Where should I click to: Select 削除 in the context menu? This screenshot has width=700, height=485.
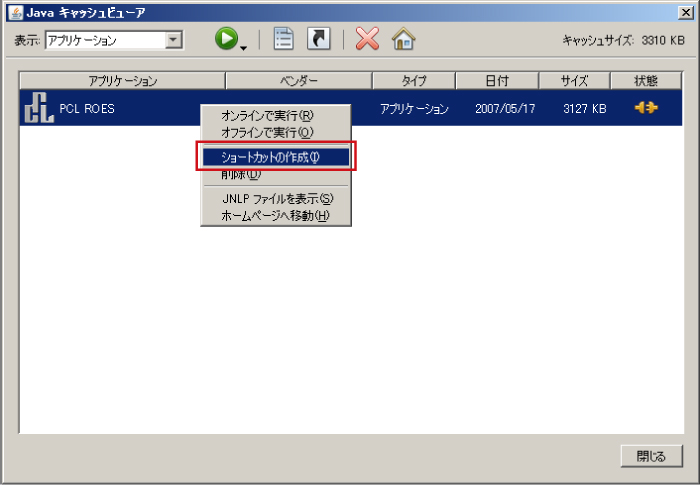tap(241, 175)
